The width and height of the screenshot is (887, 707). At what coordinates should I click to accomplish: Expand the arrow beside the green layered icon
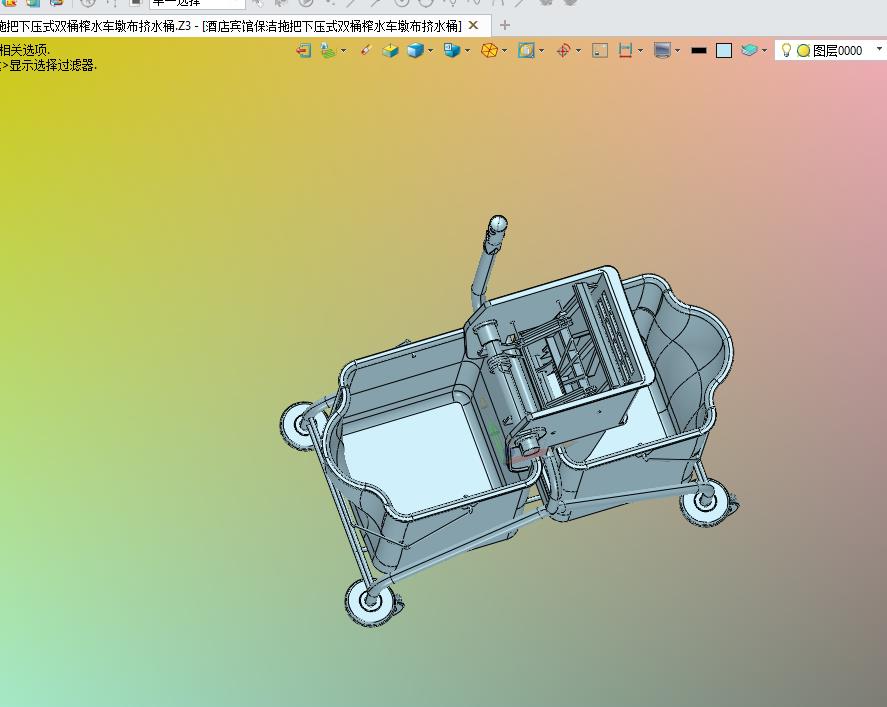[343, 51]
